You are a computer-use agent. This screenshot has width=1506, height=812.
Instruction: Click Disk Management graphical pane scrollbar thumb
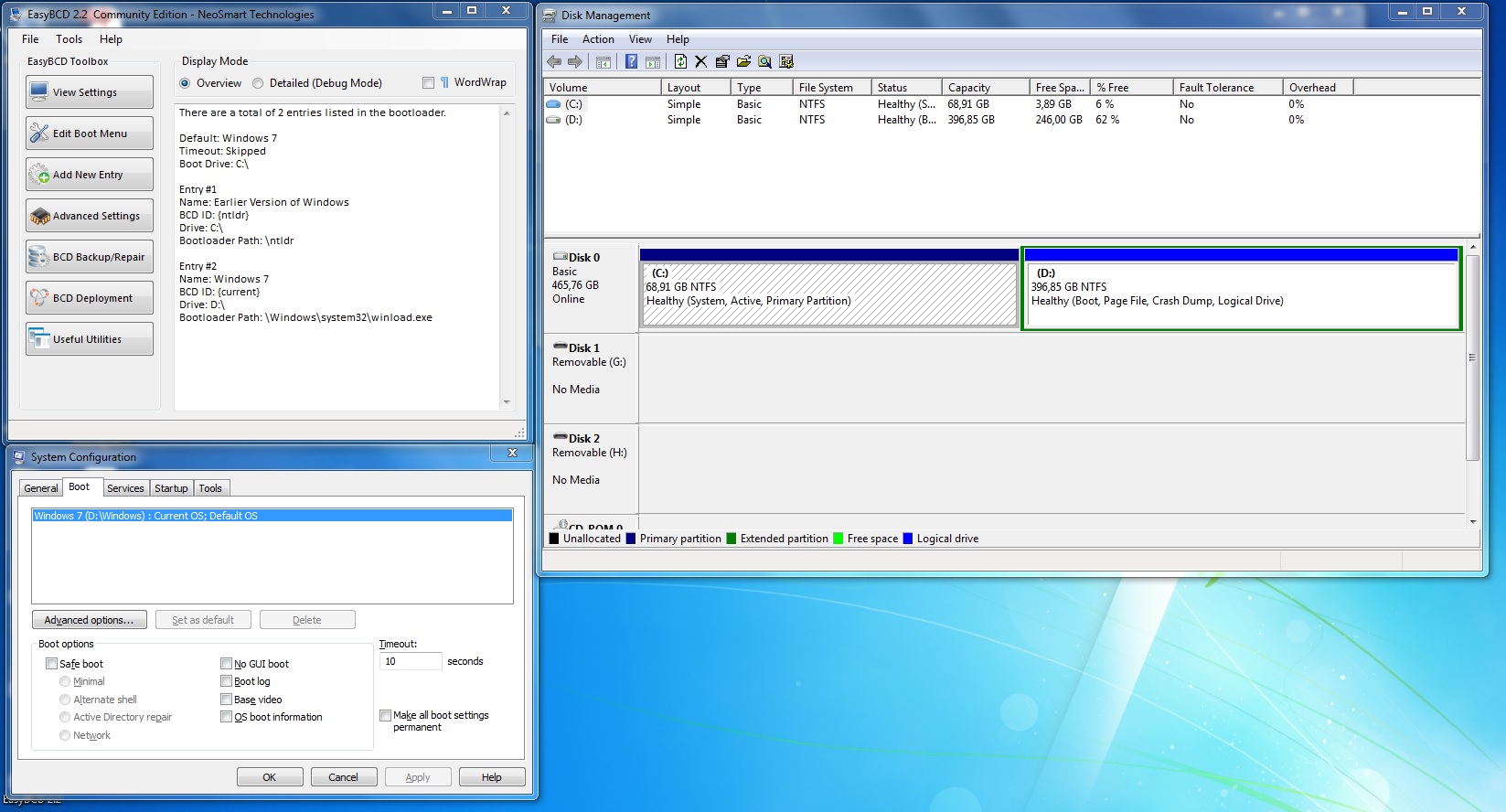tap(1472, 358)
